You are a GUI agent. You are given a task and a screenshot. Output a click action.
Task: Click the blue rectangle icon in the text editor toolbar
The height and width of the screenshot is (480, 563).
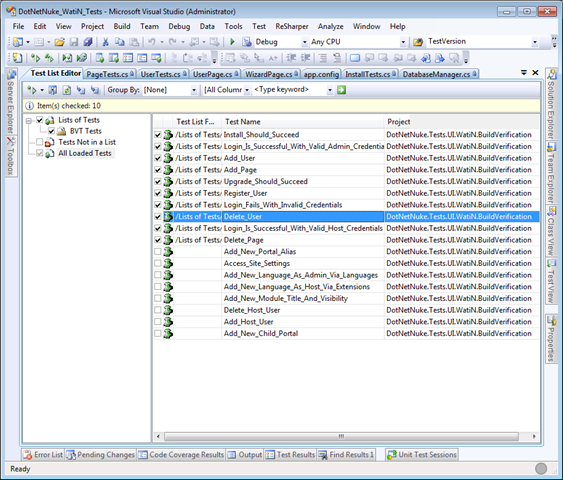(355, 58)
